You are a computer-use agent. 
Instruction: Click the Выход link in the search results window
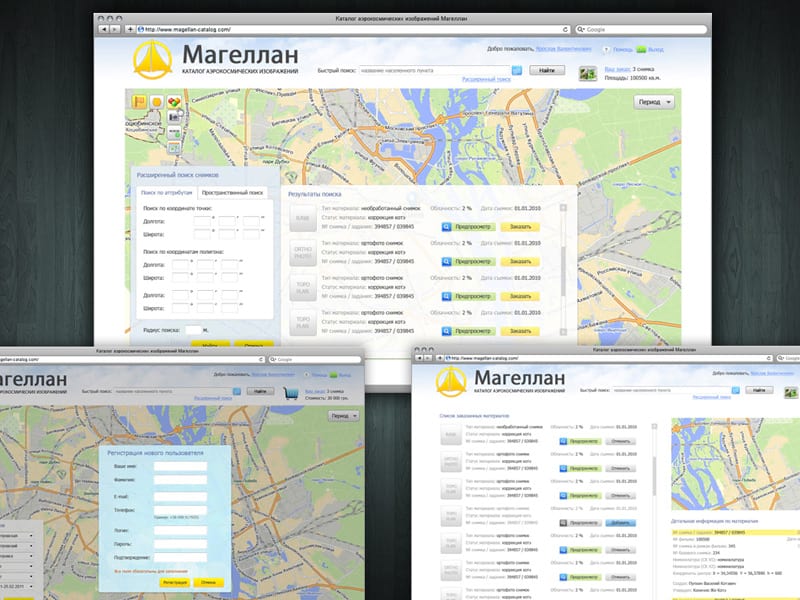(x=656, y=49)
